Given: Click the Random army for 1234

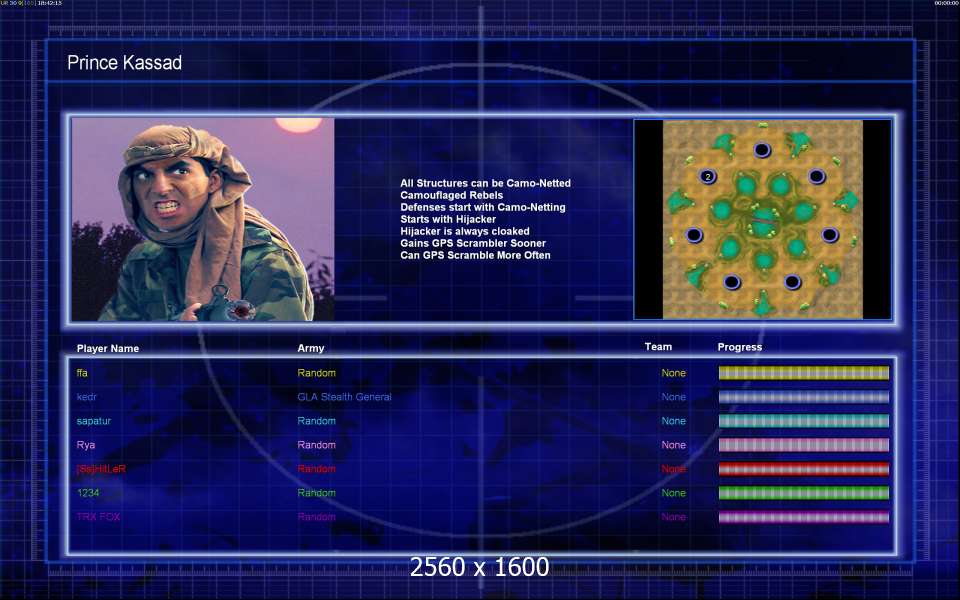Looking at the screenshot, I should (317, 493).
